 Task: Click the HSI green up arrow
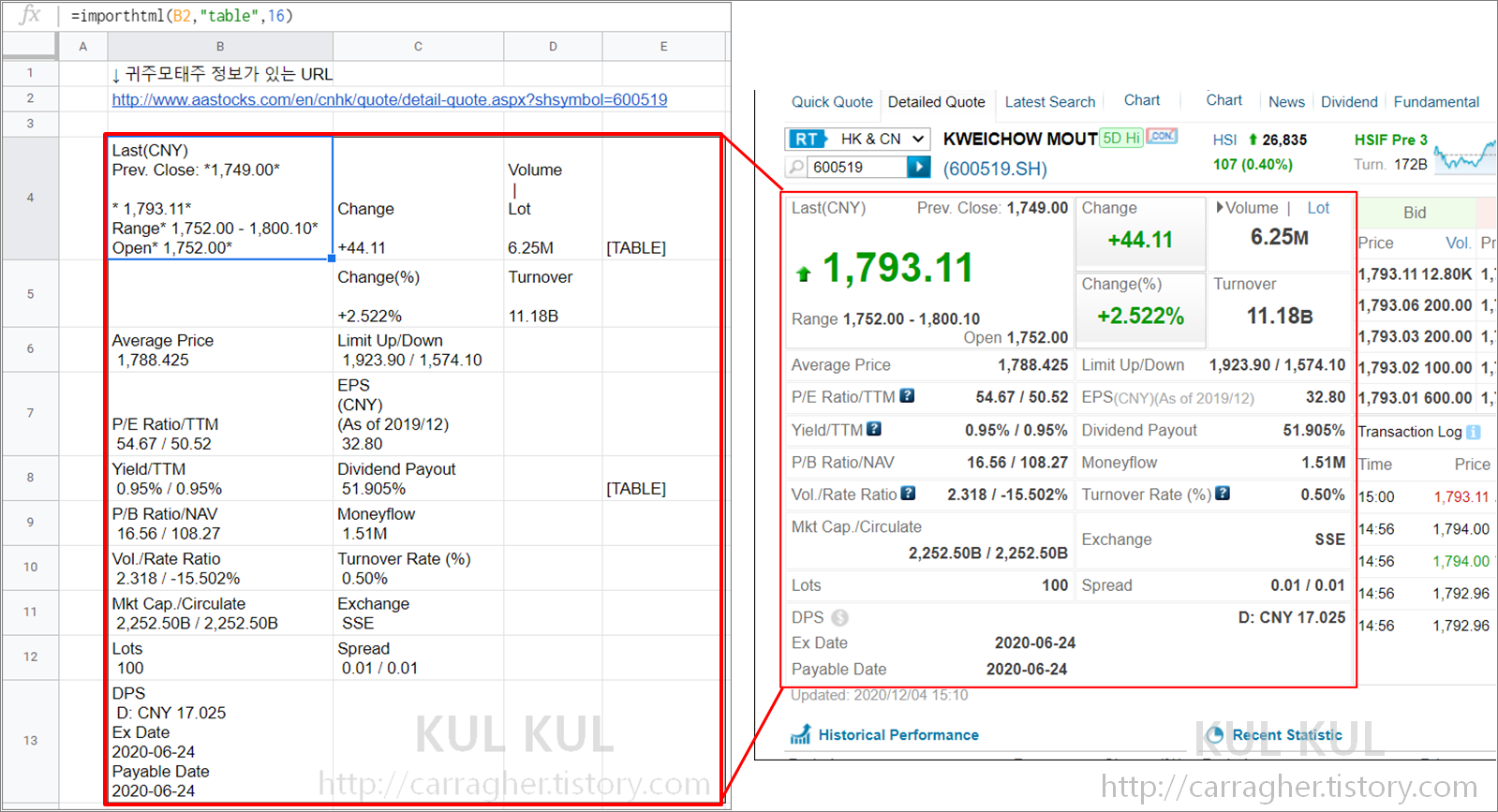pyautogui.click(x=1253, y=140)
